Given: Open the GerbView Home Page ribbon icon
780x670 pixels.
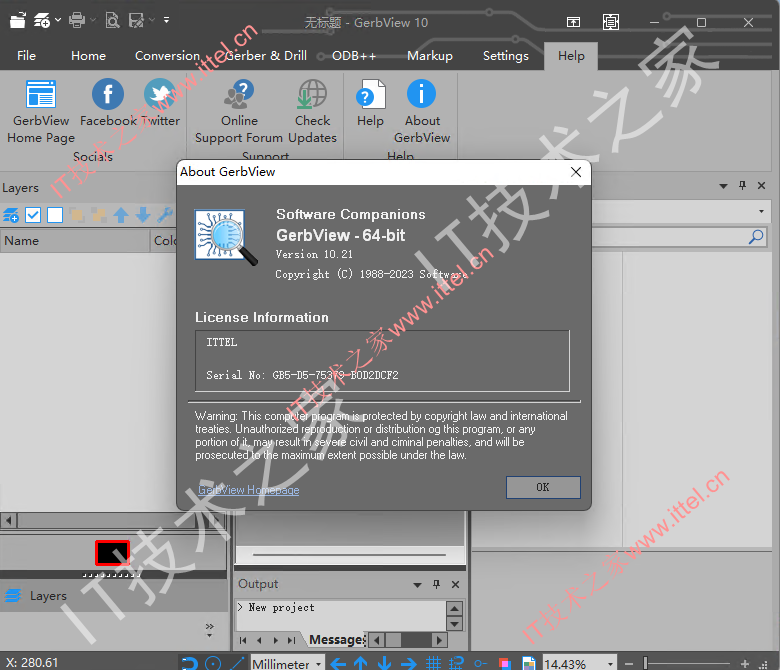Looking at the screenshot, I should [41, 94].
